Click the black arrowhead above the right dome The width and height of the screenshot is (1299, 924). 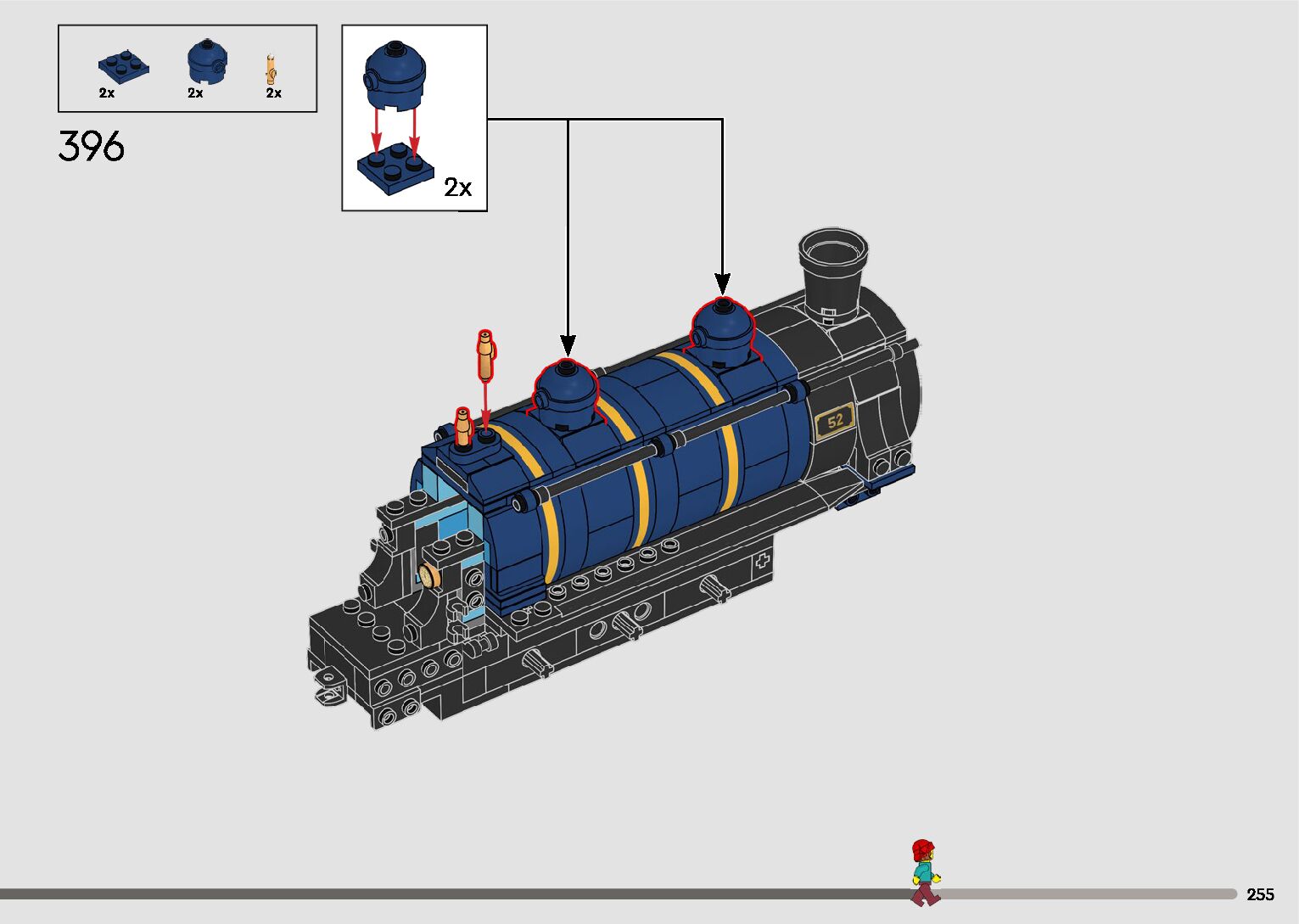722,283
